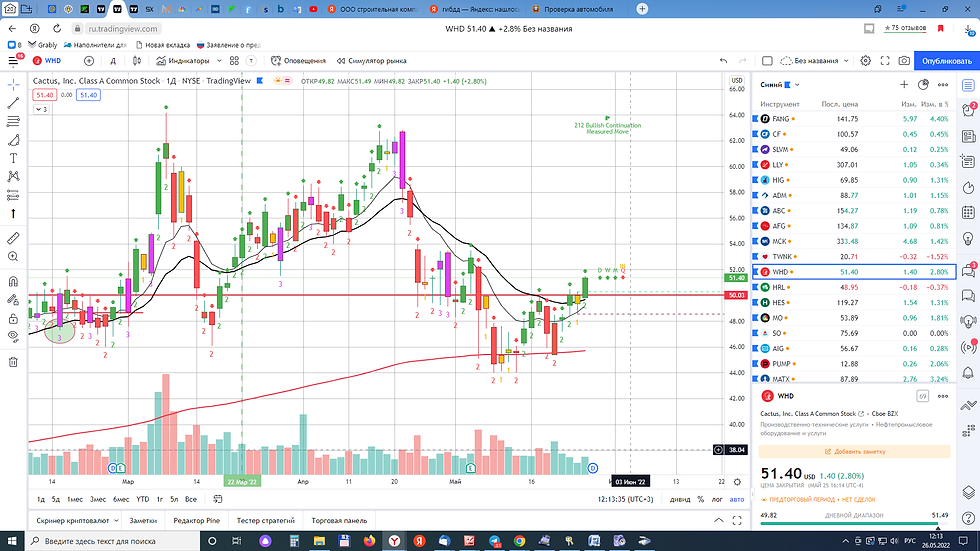The image size is (980, 551).
Task: Open the alerts panel icon
Action: [x=968, y=110]
